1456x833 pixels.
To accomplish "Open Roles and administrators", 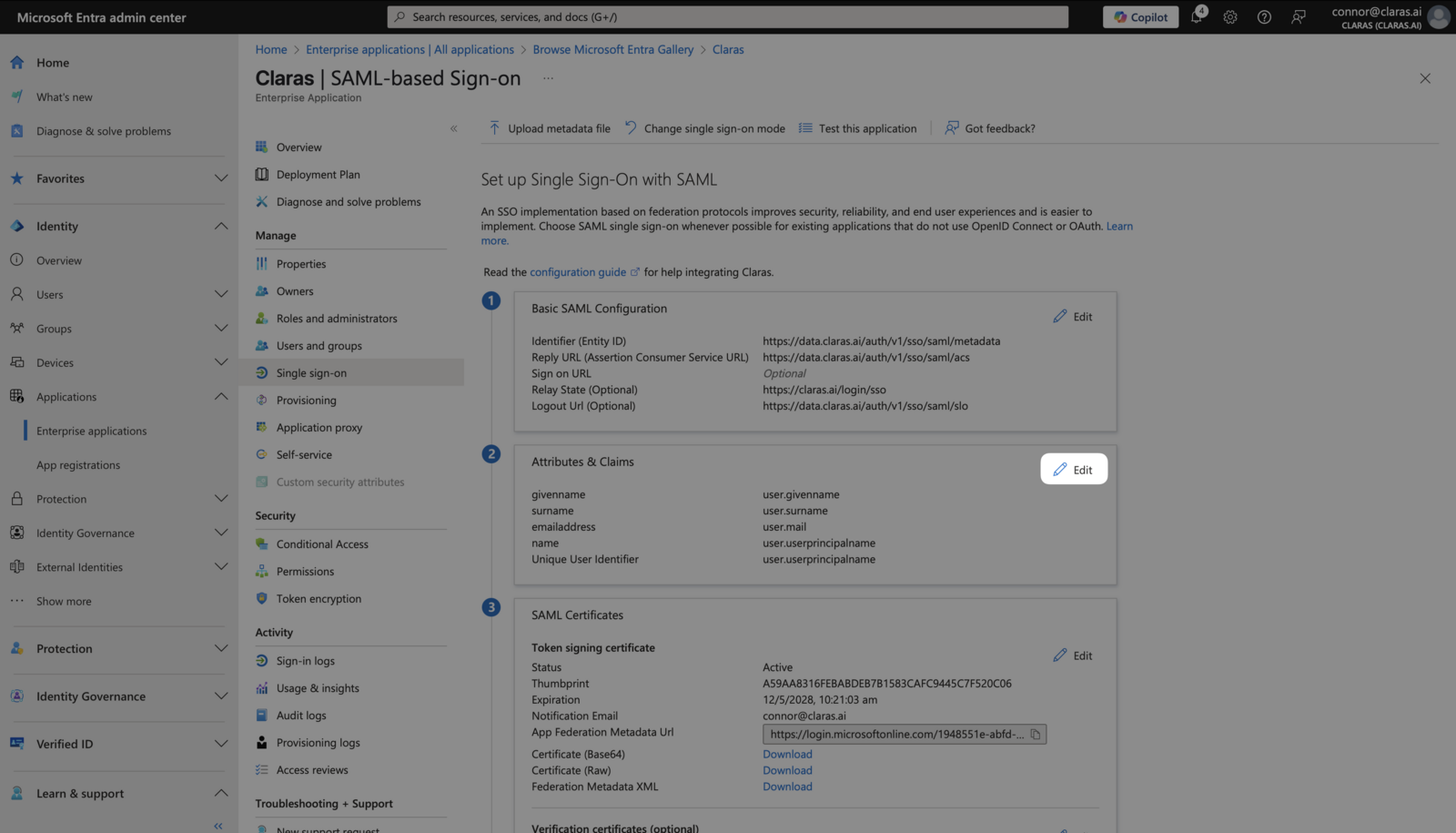I will (x=337, y=318).
